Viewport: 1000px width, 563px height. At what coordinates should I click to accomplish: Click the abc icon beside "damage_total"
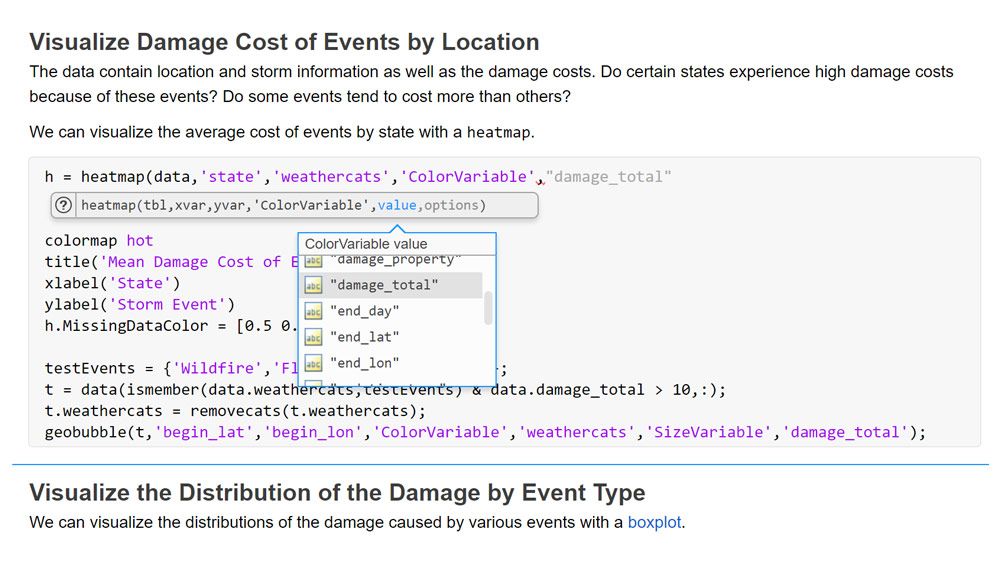(313, 285)
